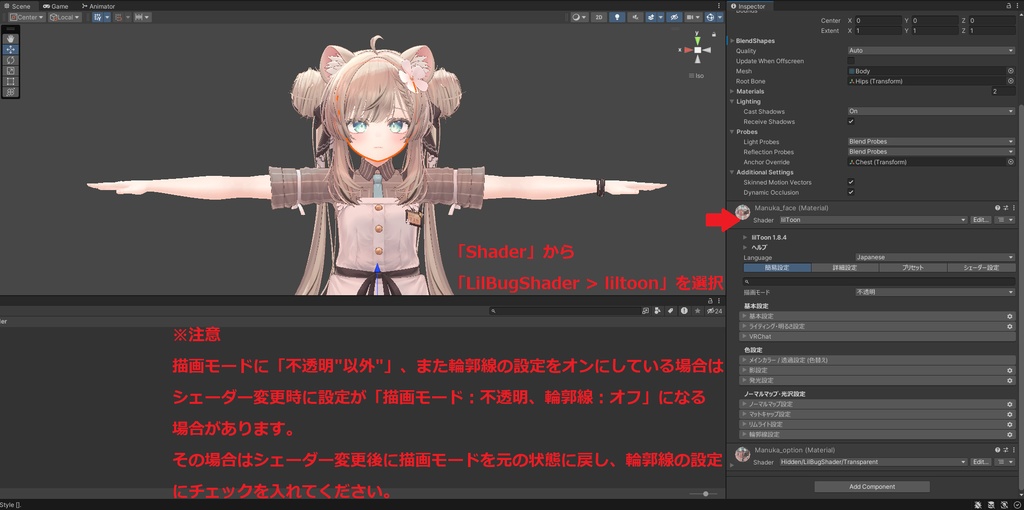Pick object for Mesh field
Screen dimensions: 1024x510
[1011, 71]
